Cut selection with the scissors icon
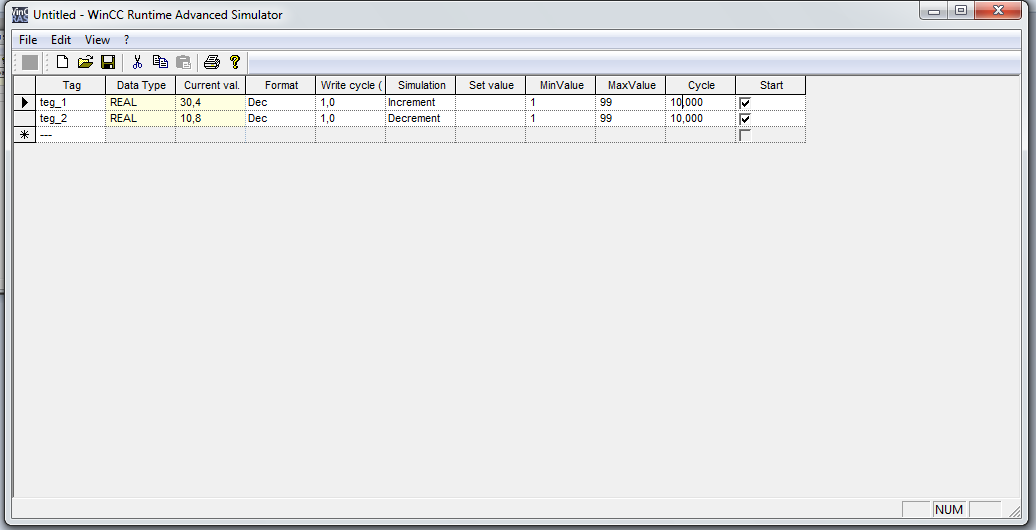Screen dimensions: 1036x530 pyautogui.click(x=137, y=62)
